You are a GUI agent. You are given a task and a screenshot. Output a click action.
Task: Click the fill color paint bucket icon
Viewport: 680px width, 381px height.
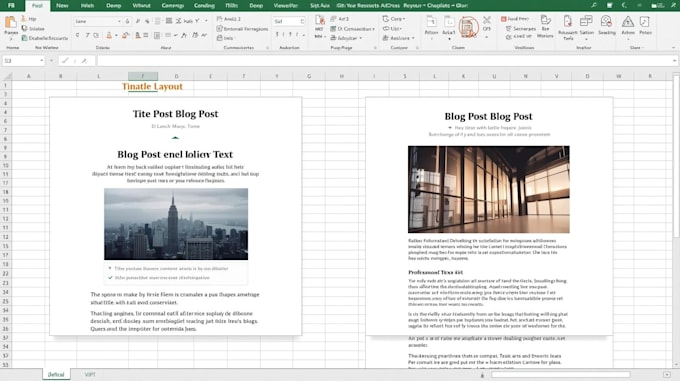tap(126, 35)
